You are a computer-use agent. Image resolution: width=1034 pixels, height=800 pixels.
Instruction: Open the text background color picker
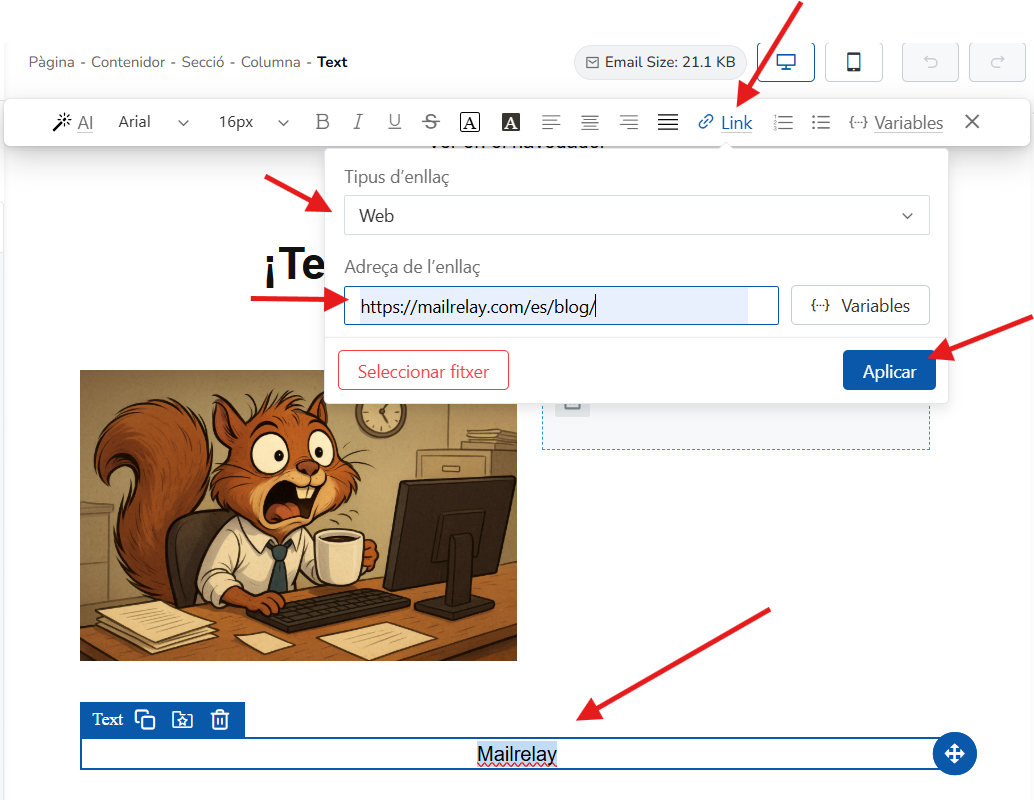point(510,122)
